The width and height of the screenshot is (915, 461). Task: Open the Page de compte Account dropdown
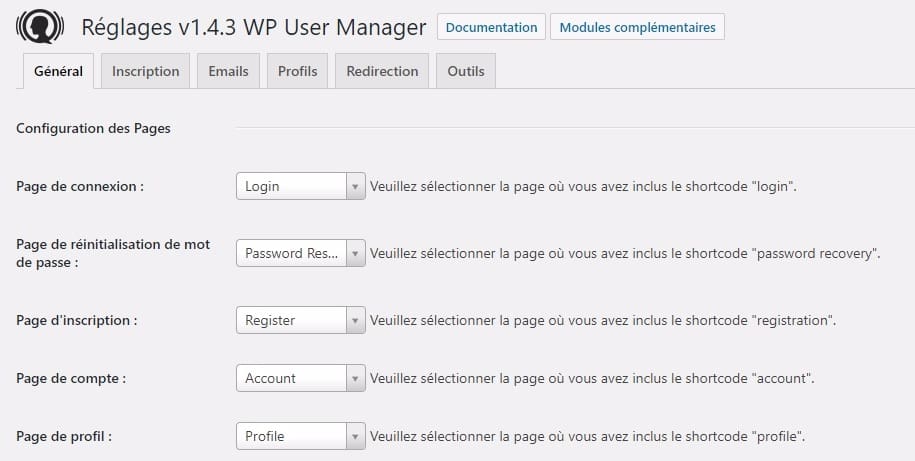301,378
